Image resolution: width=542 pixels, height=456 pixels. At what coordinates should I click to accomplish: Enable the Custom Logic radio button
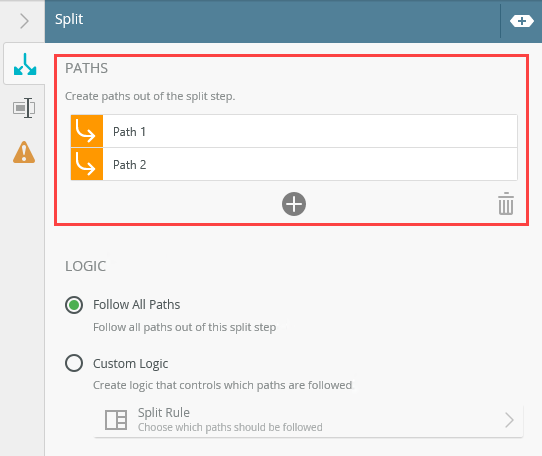click(74, 363)
